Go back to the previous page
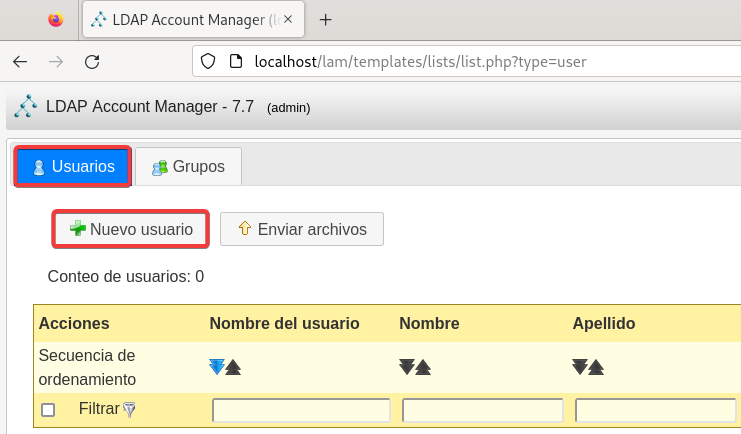741x434 pixels. click(20, 61)
